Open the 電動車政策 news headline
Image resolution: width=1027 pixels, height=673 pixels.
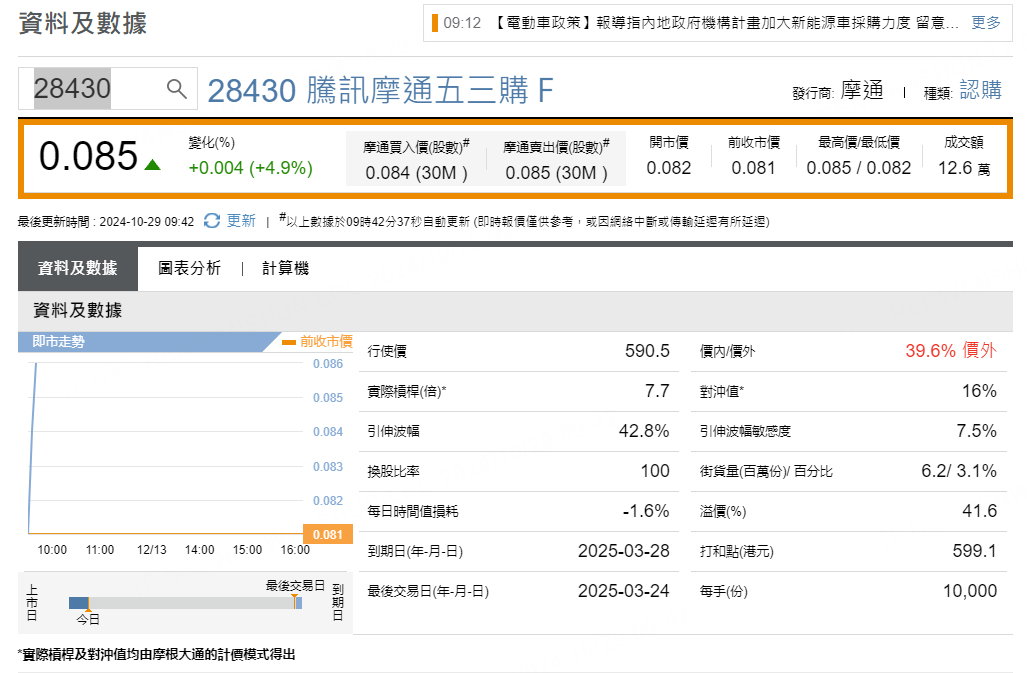point(725,23)
